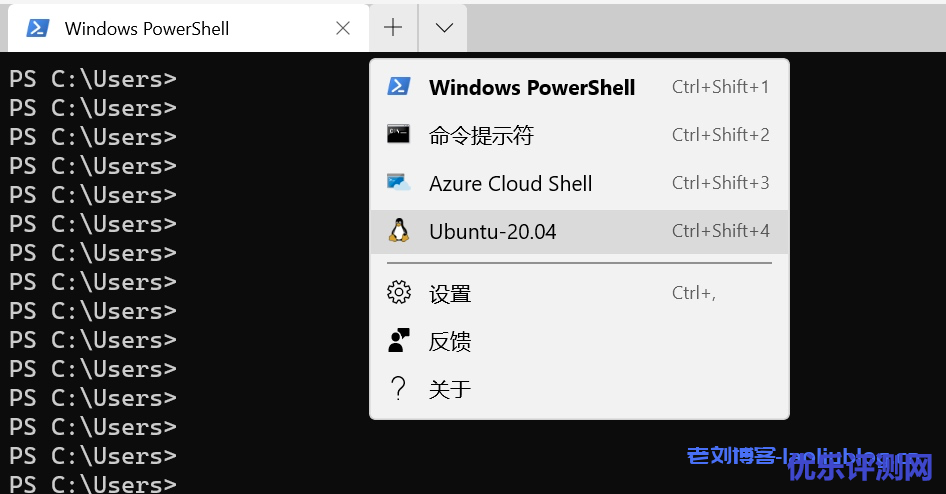
Task: Select the Windows PowerShell tab title
Action: 147,28
